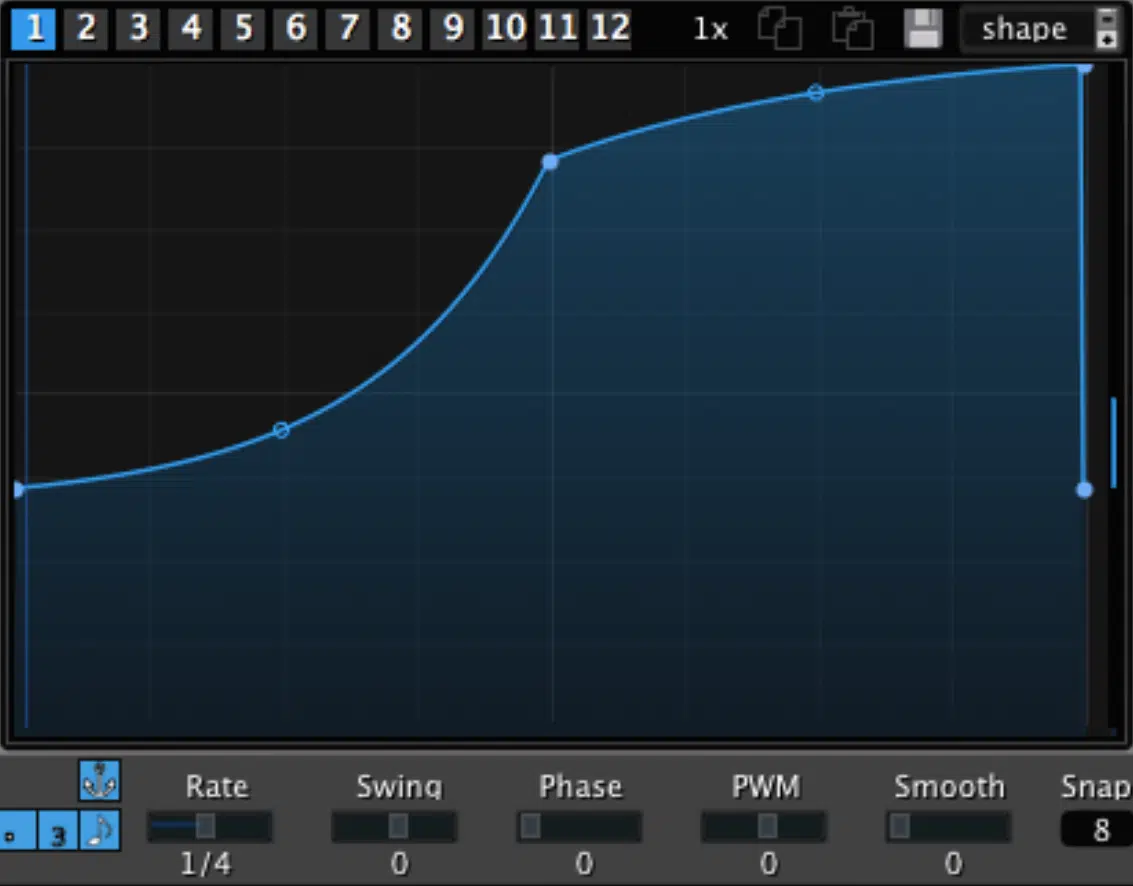Image resolution: width=1133 pixels, height=886 pixels.
Task: Open the shape preset dropdown
Action: [x=1024, y=30]
